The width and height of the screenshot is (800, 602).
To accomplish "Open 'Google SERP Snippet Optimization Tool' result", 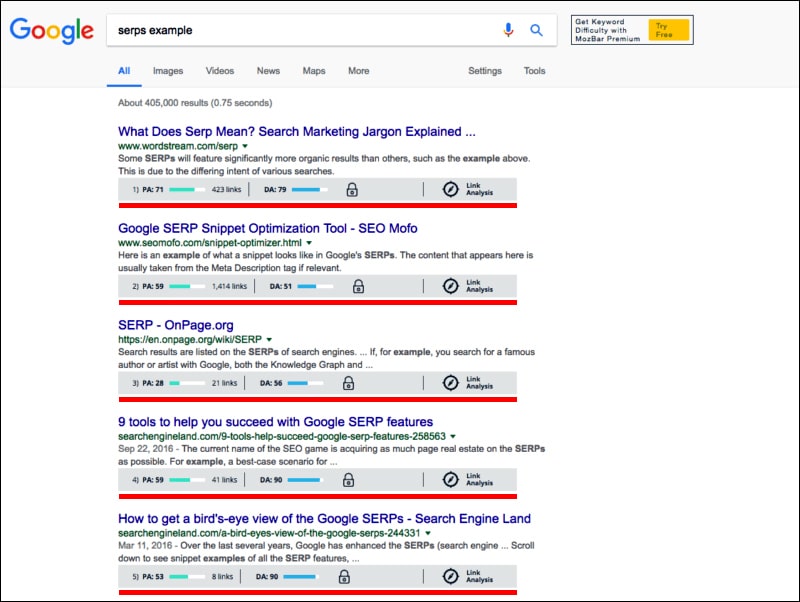I will (x=267, y=229).
